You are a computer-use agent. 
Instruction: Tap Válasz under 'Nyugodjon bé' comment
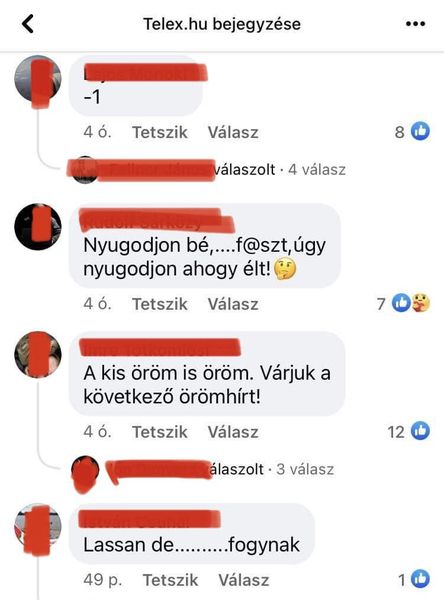click(x=233, y=304)
